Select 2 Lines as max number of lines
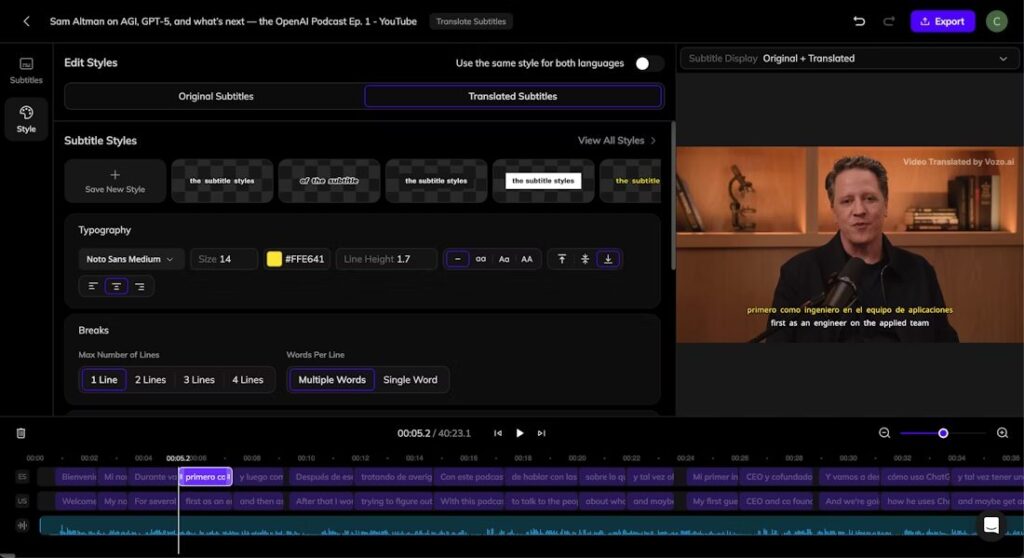This screenshot has height=558, width=1024. point(151,380)
